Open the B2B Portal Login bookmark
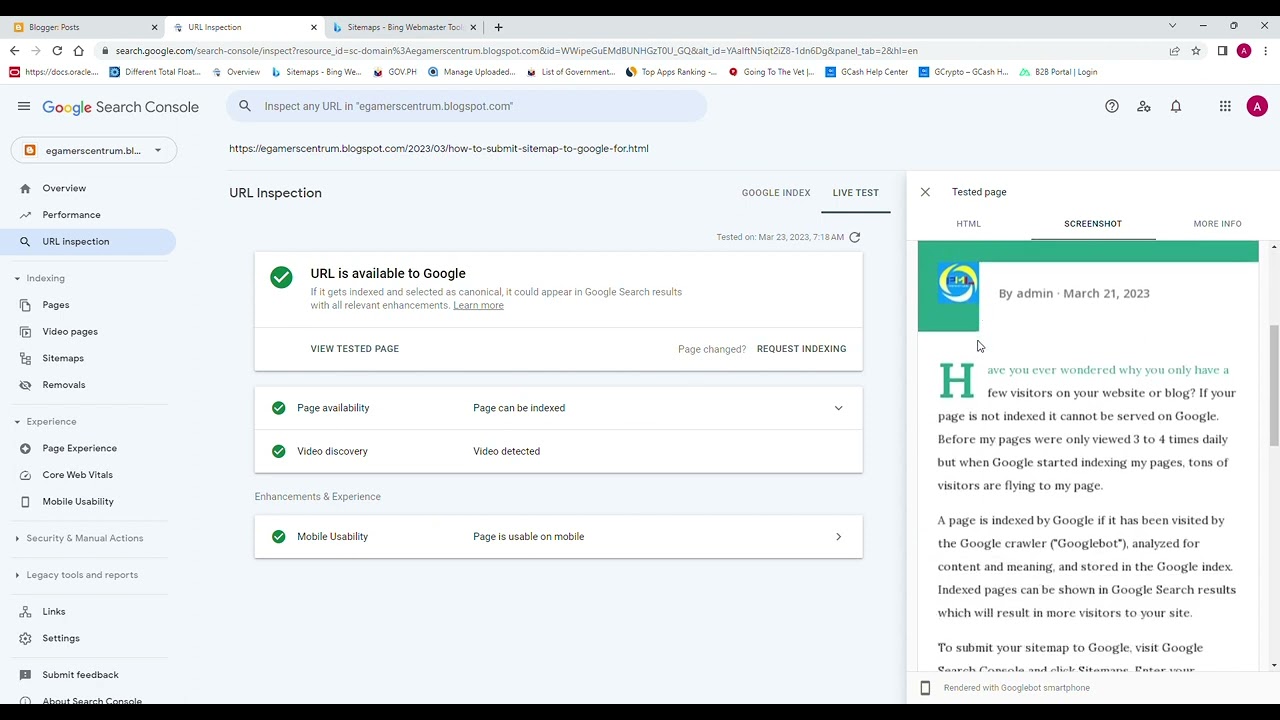This screenshot has width=1280, height=720. [x=1058, y=72]
